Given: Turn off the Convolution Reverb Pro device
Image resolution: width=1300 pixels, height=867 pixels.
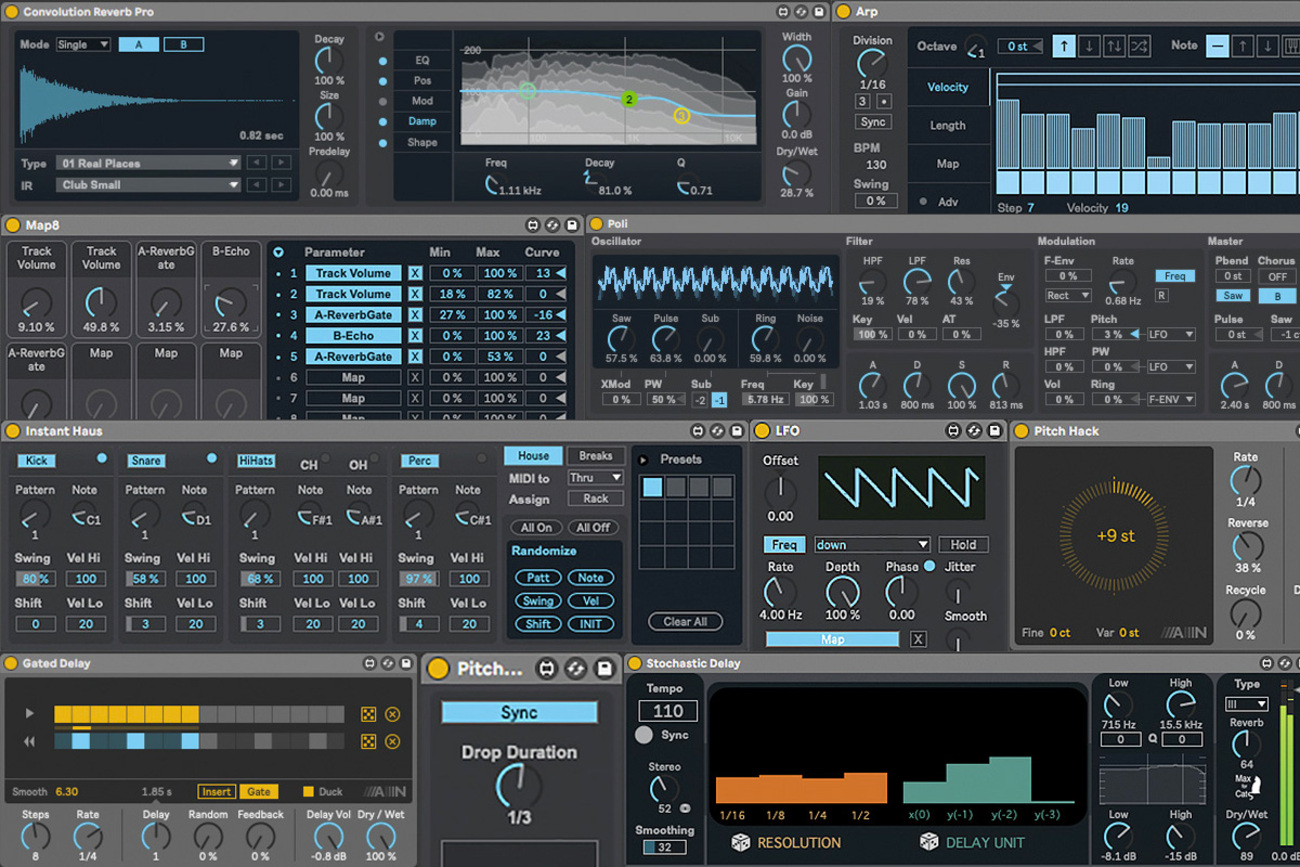Looking at the screenshot, I should tap(11, 12).
